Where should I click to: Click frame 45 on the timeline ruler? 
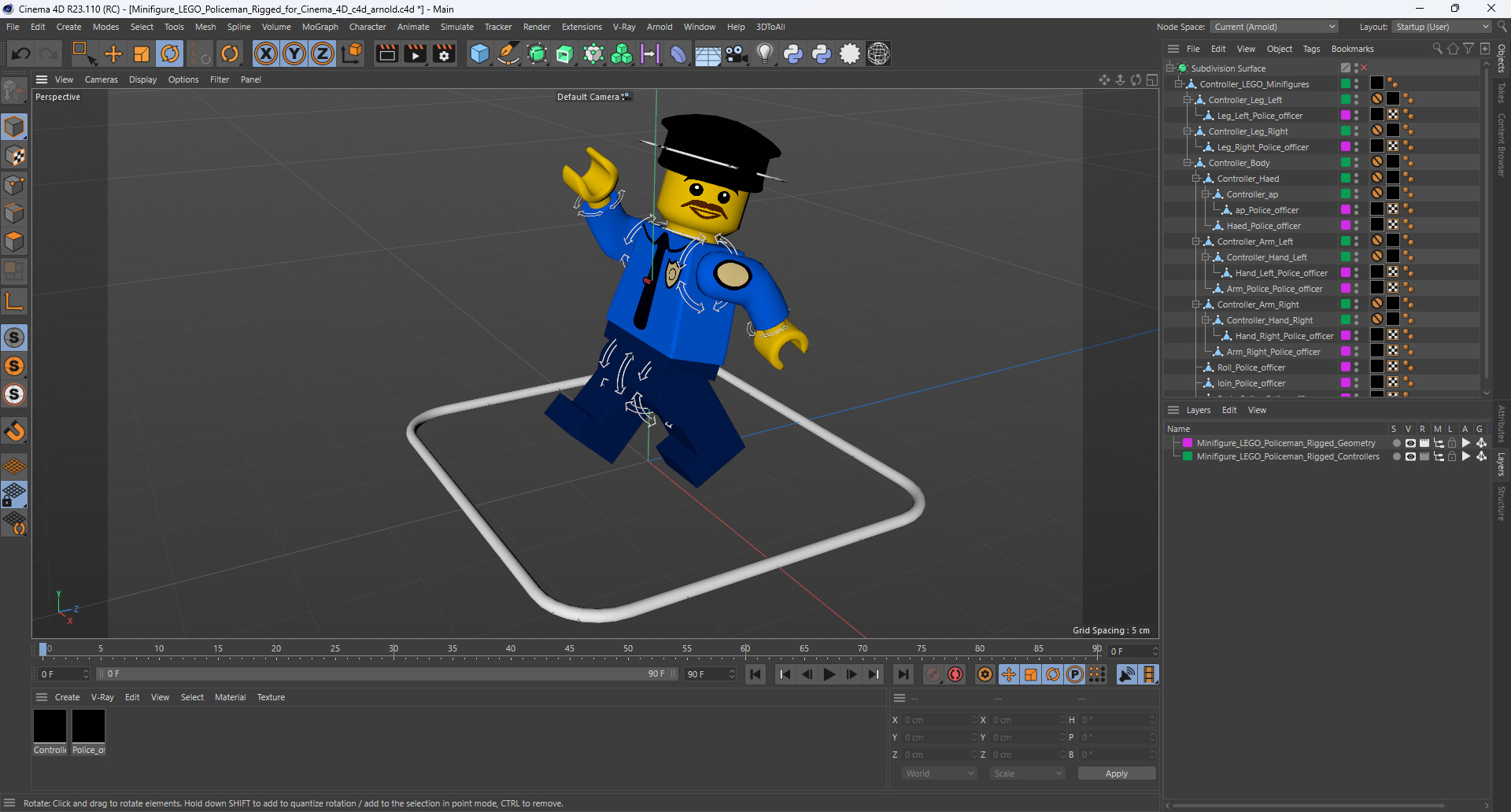(x=569, y=649)
